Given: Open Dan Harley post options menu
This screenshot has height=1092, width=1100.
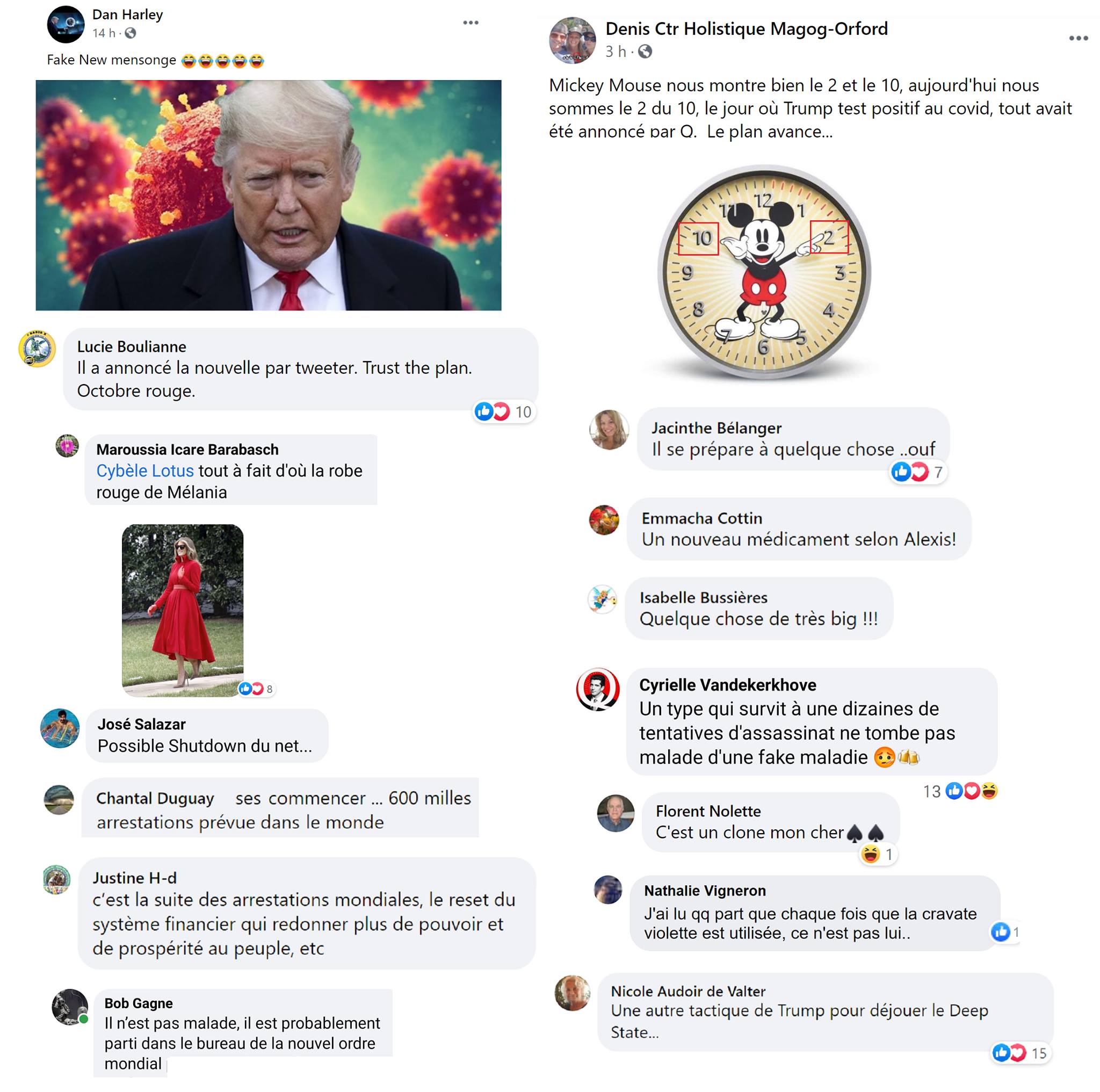Looking at the screenshot, I should pyautogui.click(x=471, y=23).
